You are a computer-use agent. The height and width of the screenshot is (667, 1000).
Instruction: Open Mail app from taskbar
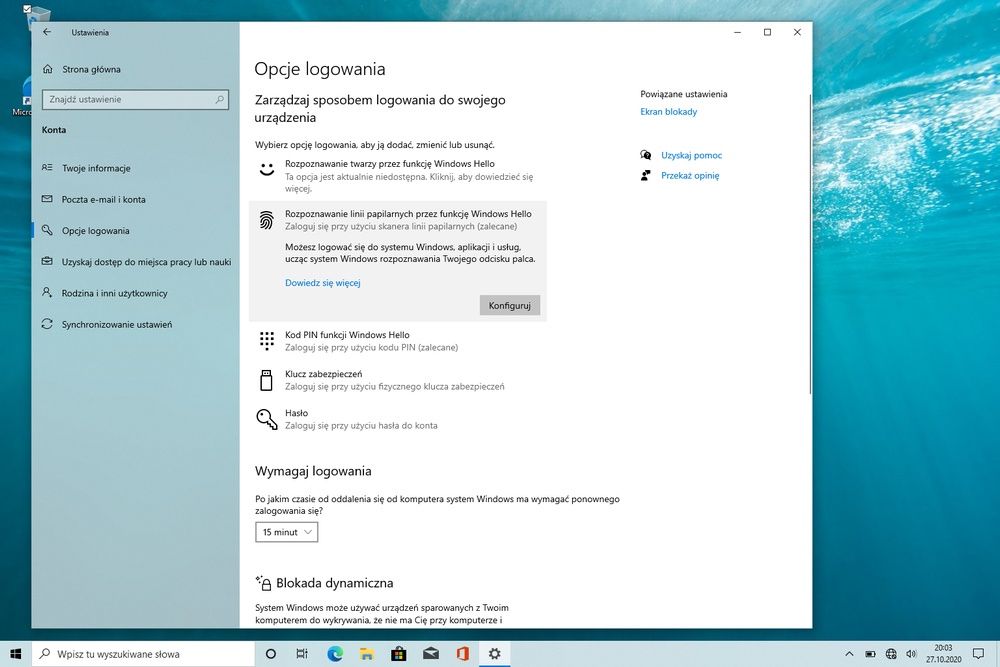(x=431, y=654)
